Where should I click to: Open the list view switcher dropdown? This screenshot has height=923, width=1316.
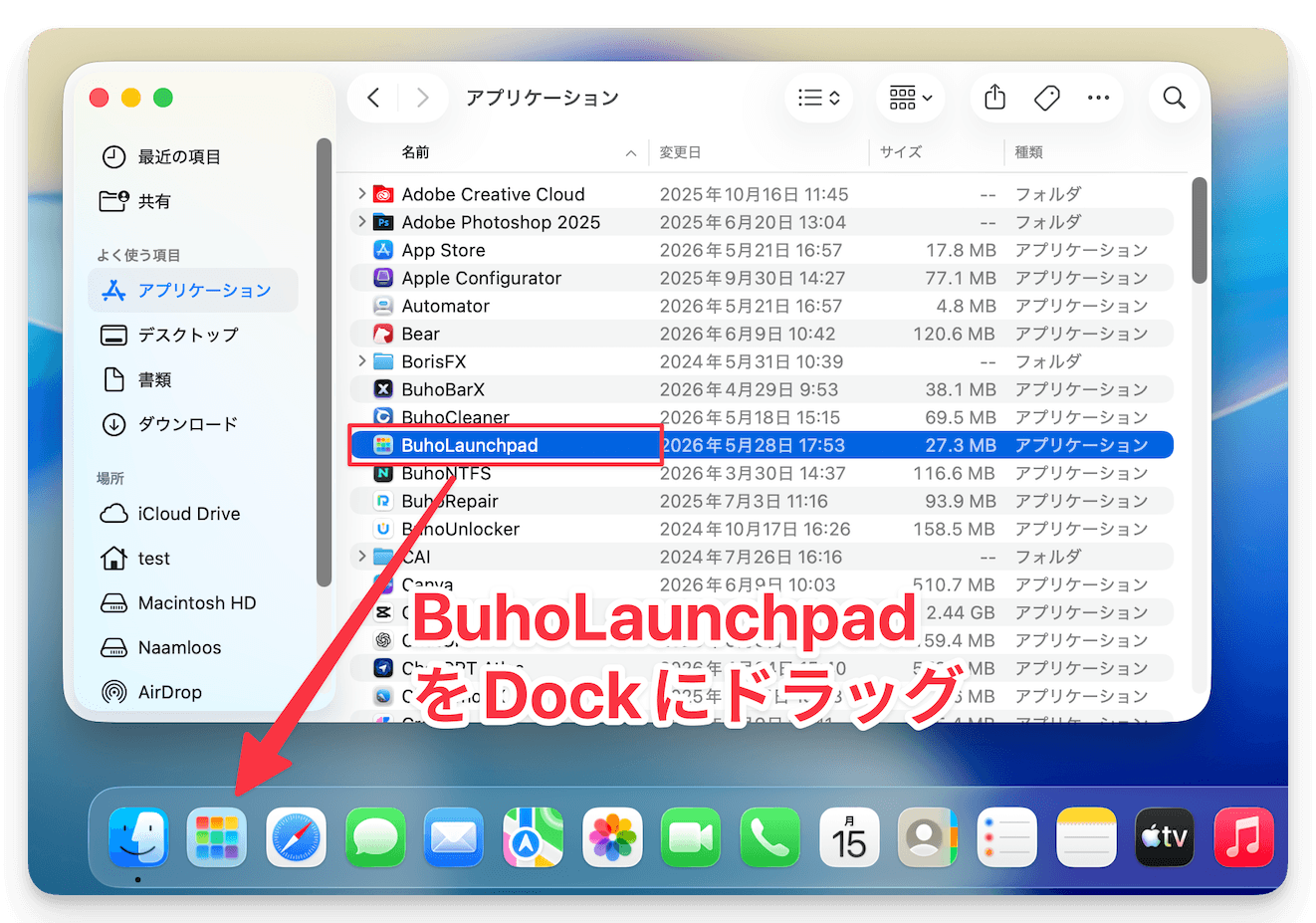(x=819, y=98)
